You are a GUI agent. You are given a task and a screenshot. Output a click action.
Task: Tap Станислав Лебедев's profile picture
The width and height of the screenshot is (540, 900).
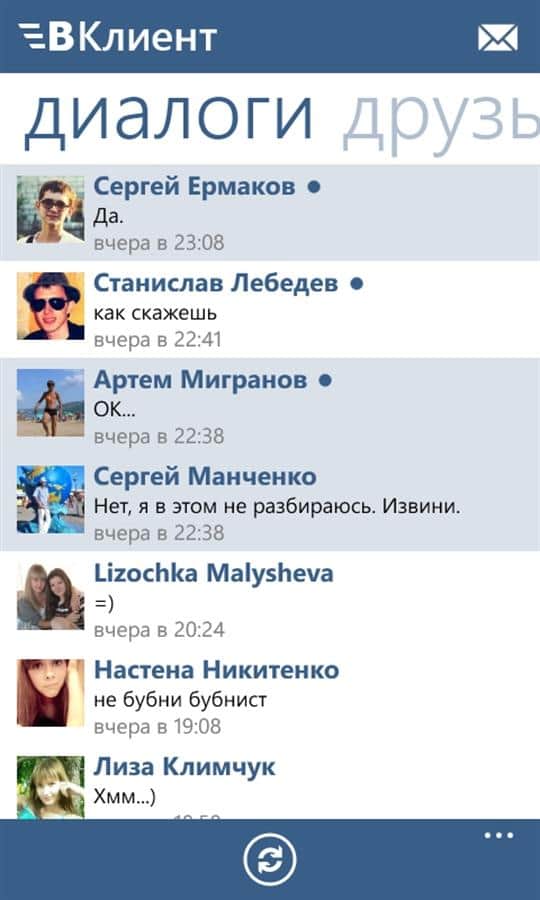point(50,306)
